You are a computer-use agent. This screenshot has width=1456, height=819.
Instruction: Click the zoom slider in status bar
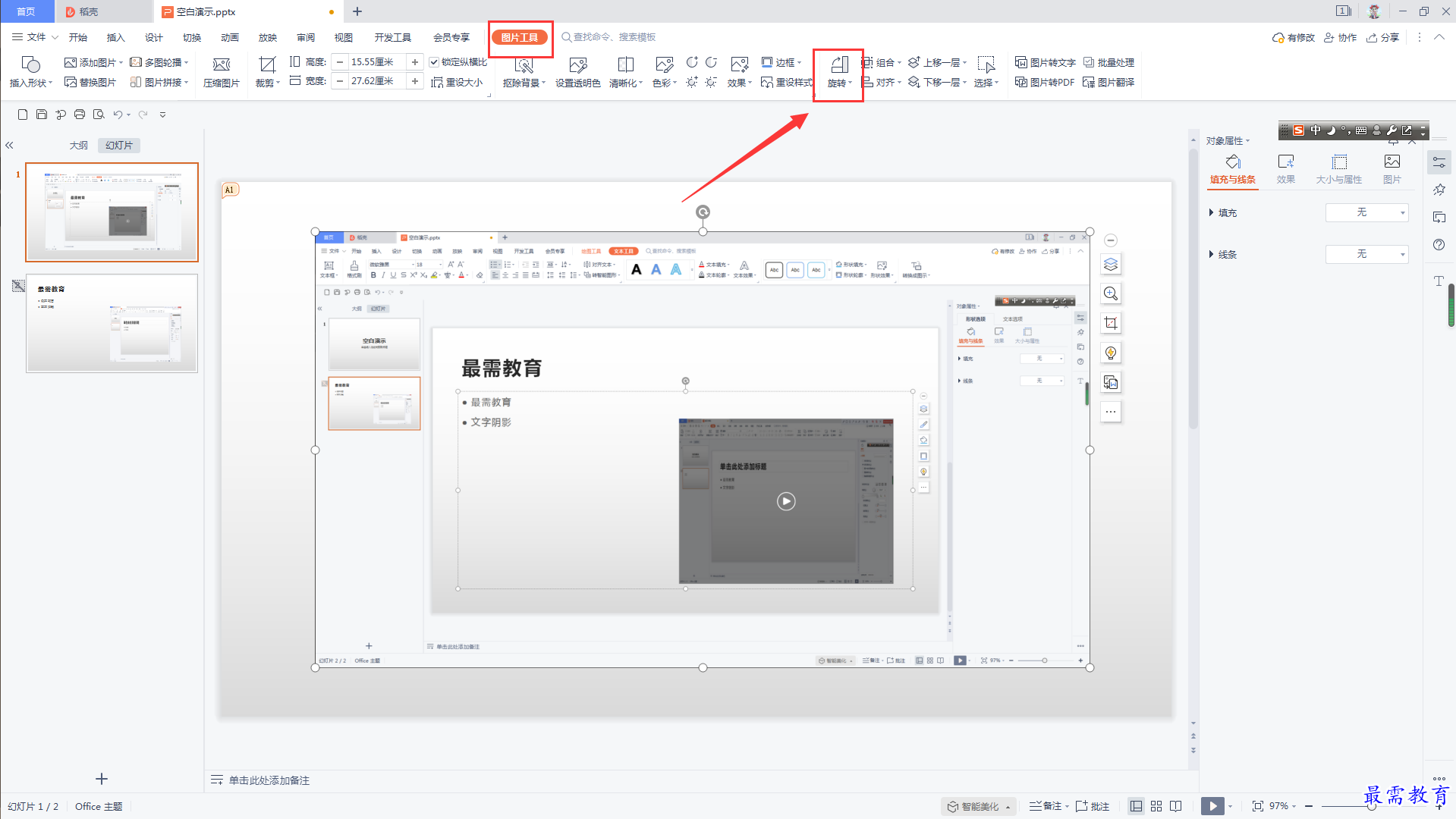[1372, 806]
